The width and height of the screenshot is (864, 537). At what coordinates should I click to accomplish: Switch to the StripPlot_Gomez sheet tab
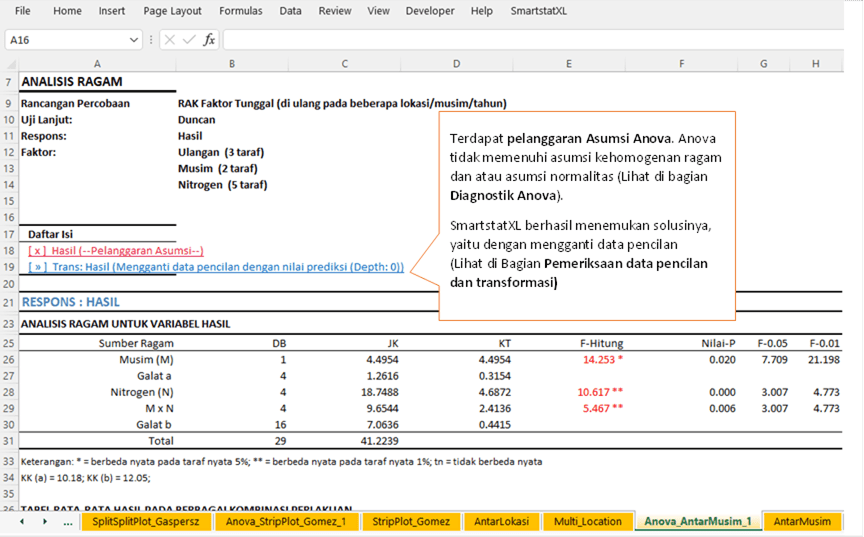pyautogui.click(x=413, y=522)
